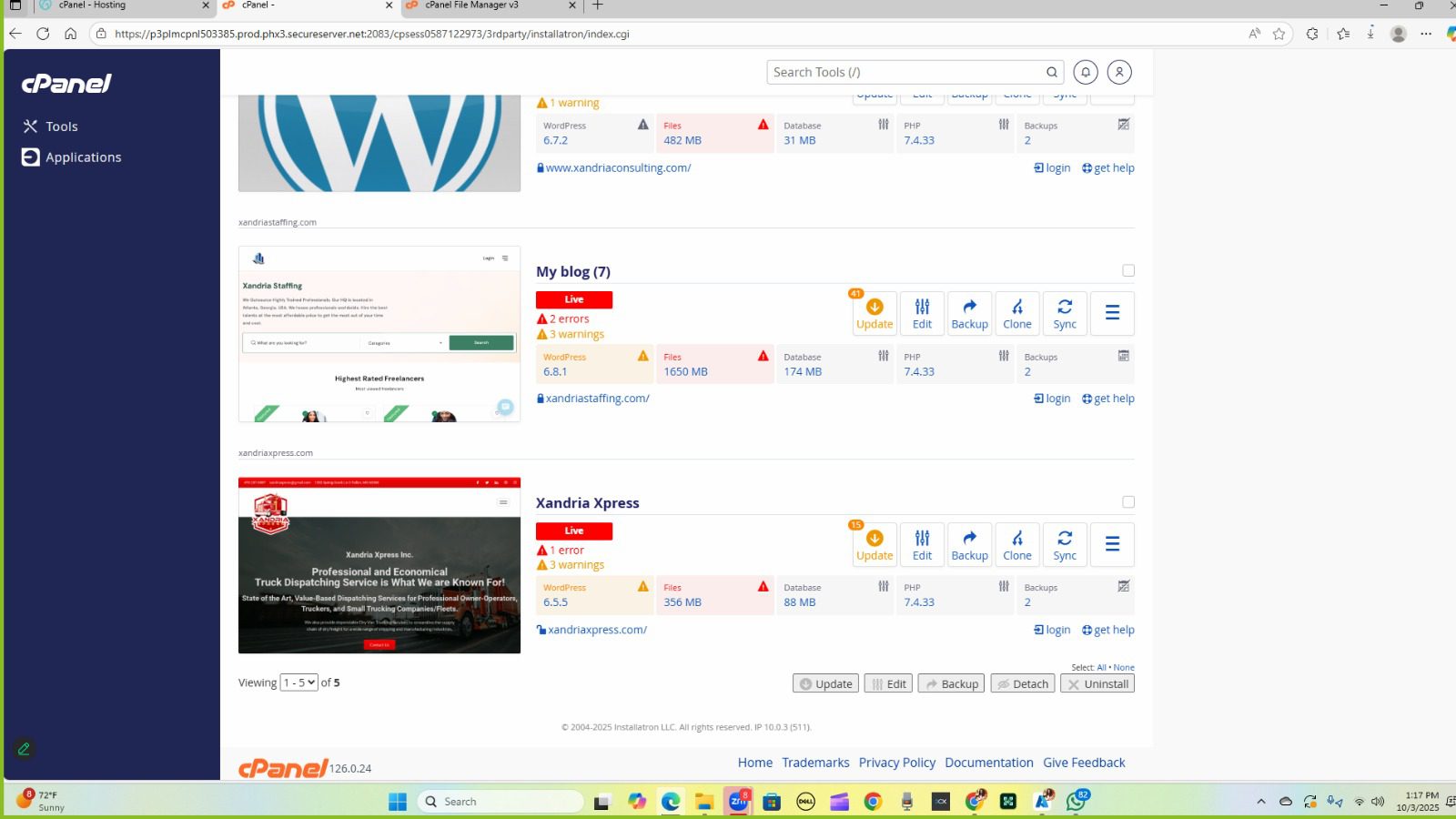Select the Xandria Xpress checkbox
The width and height of the screenshot is (1456, 819).
click(x=1128, y=502)
